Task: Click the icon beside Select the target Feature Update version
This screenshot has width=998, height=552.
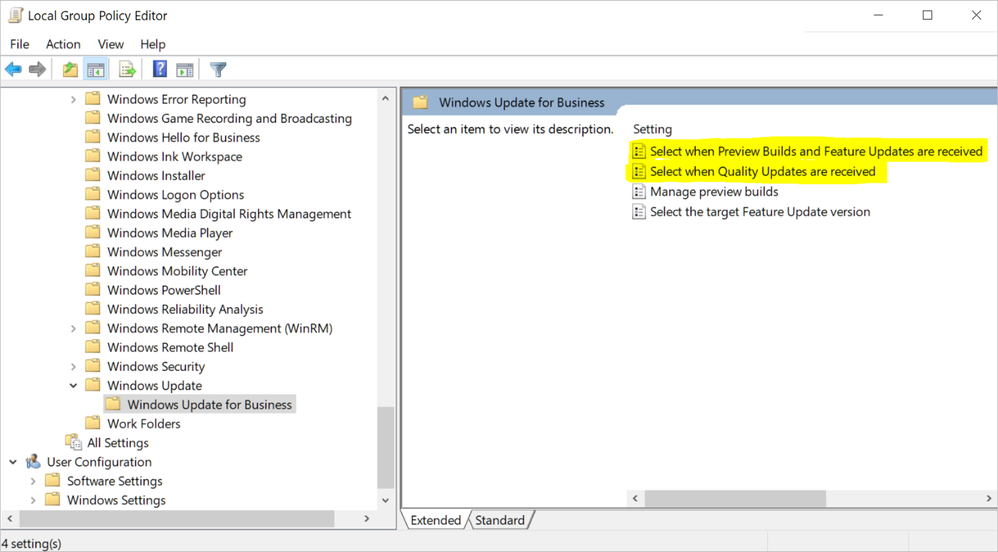Action: tap(638, 212)
